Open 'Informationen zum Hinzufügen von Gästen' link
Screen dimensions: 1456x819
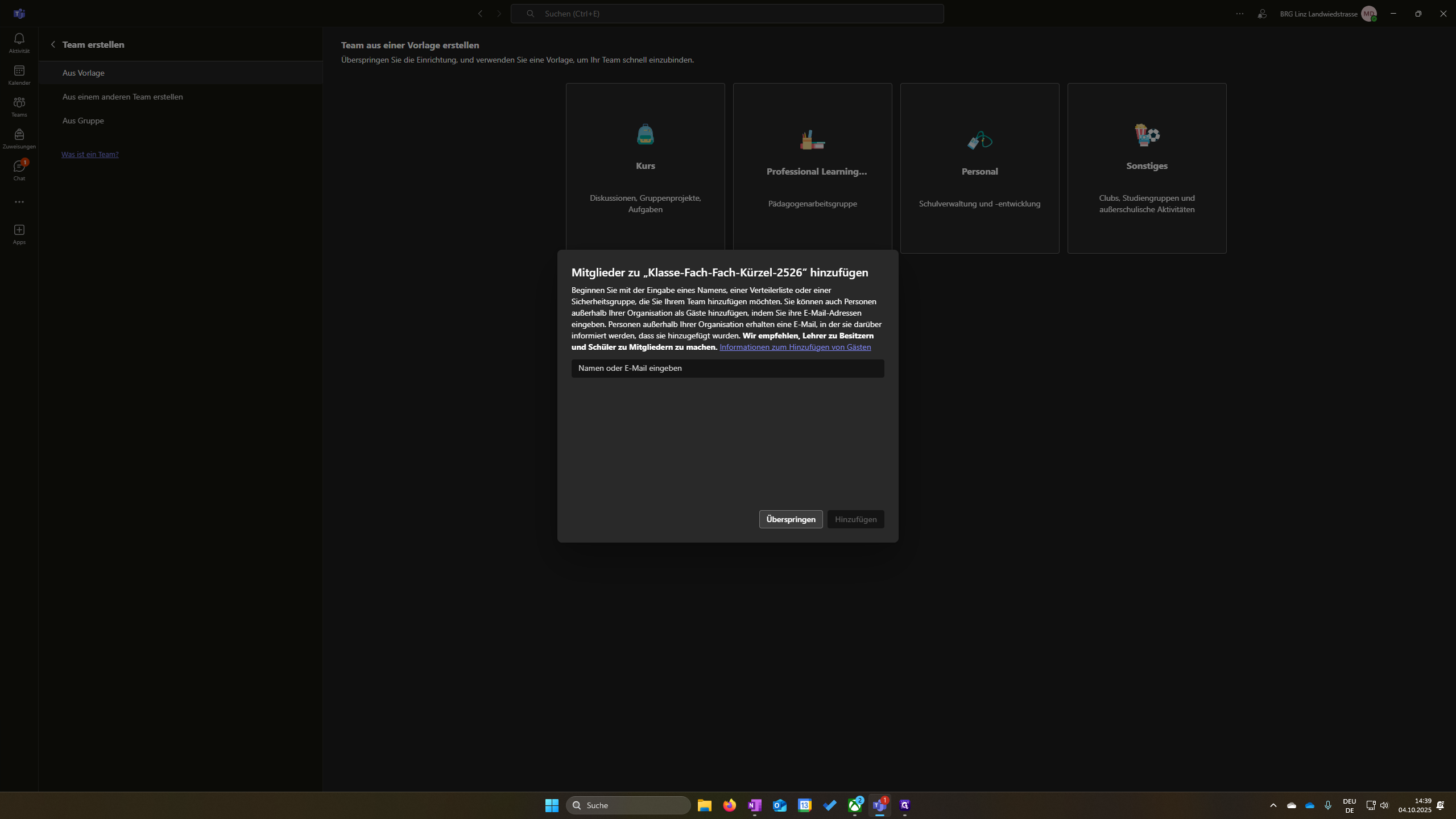tap(795, 347)
